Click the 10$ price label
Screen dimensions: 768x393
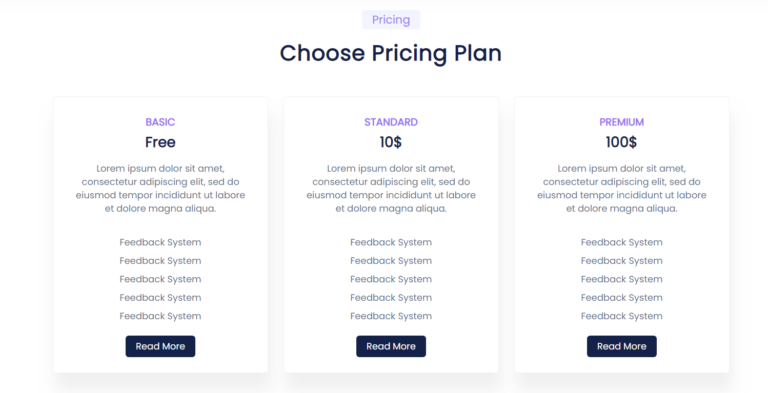click(391, 142)
